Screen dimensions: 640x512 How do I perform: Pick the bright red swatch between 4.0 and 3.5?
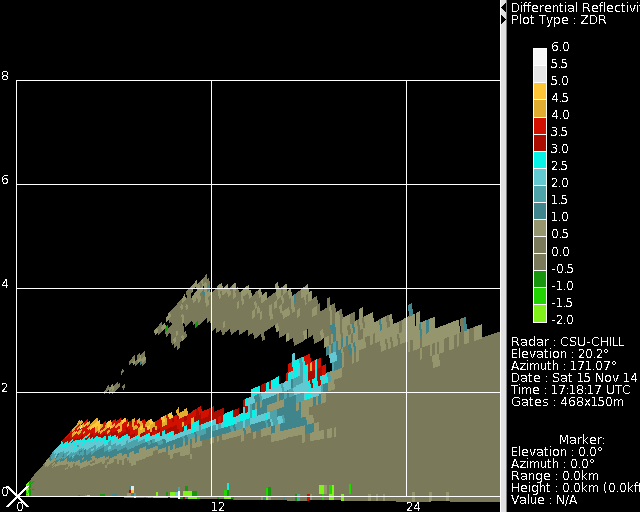click(540, 125)
